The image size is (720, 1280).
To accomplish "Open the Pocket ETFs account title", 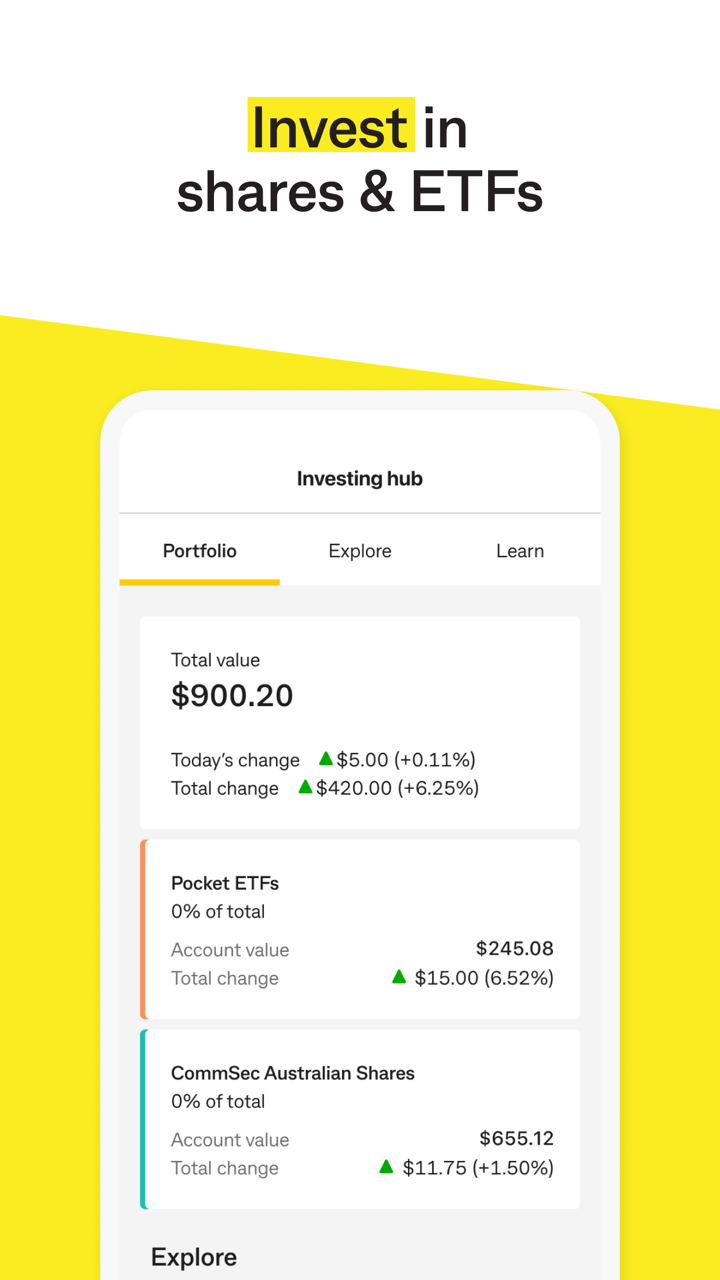I will tap(225, 883).
